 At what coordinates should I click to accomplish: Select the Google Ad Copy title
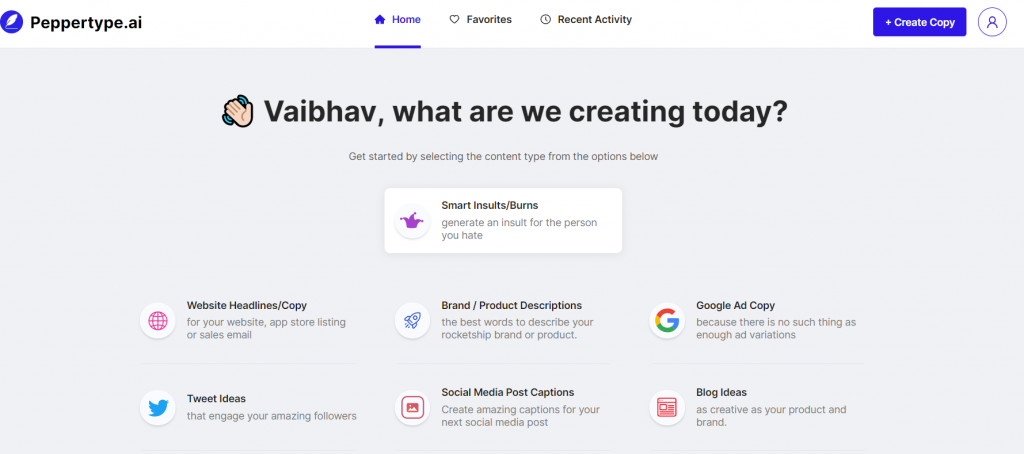pos(735,305)
